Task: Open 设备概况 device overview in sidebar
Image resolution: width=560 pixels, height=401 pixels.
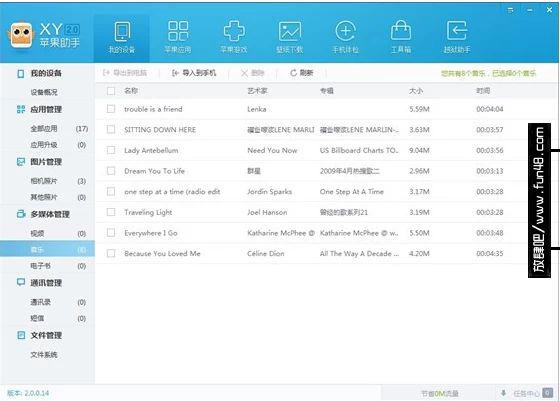Action: click(44, 92)
